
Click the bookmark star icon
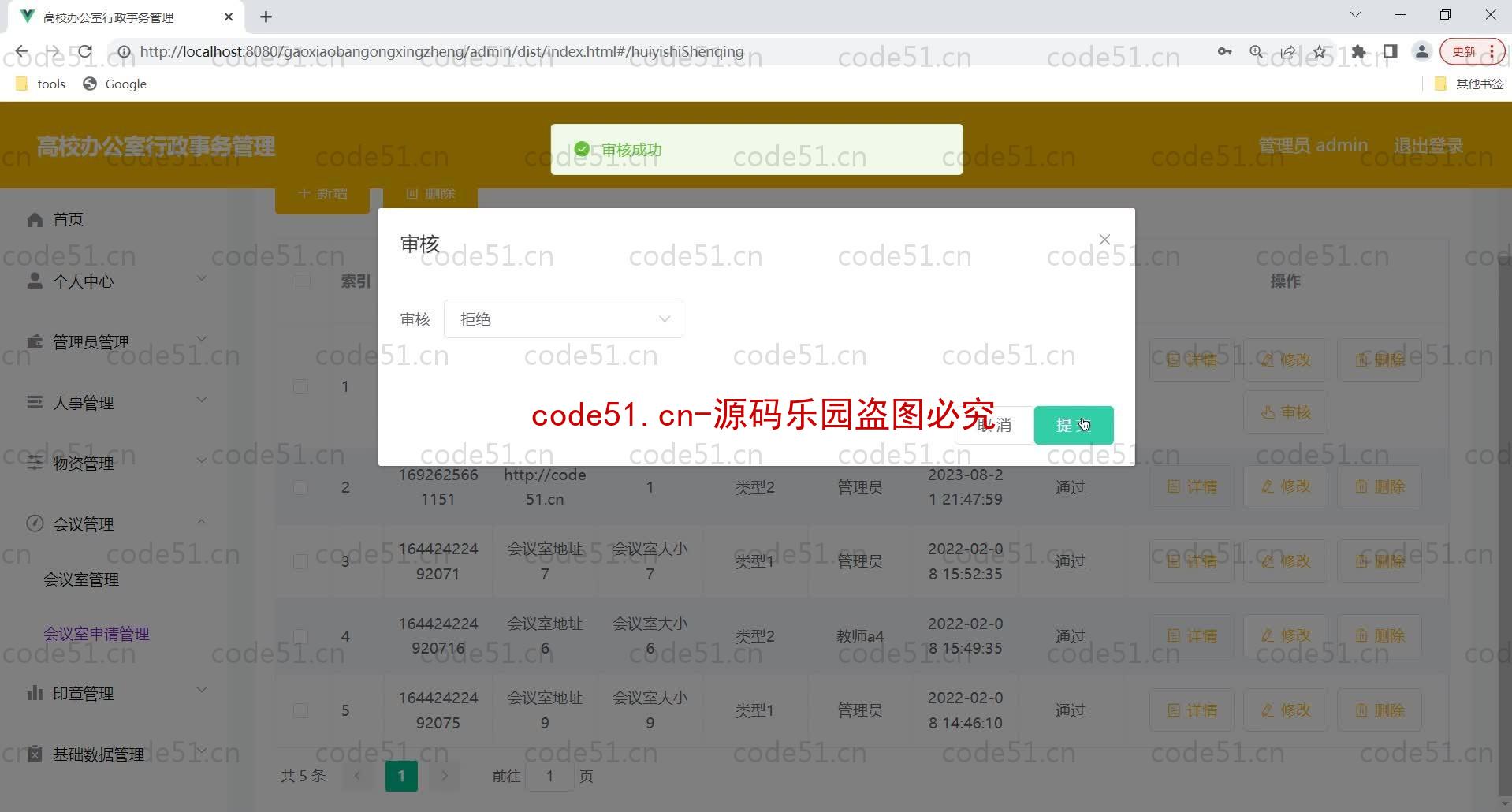pos(1320,52)
